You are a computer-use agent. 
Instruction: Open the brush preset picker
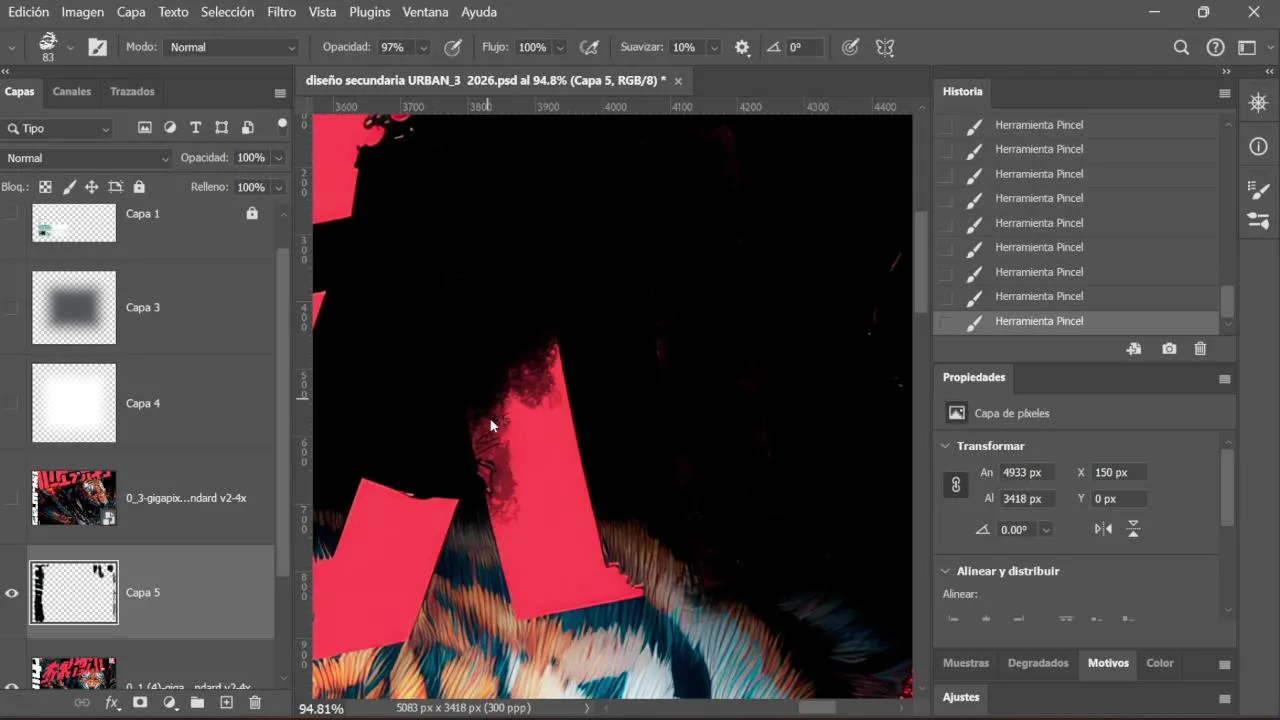click(x=70, y=47)
